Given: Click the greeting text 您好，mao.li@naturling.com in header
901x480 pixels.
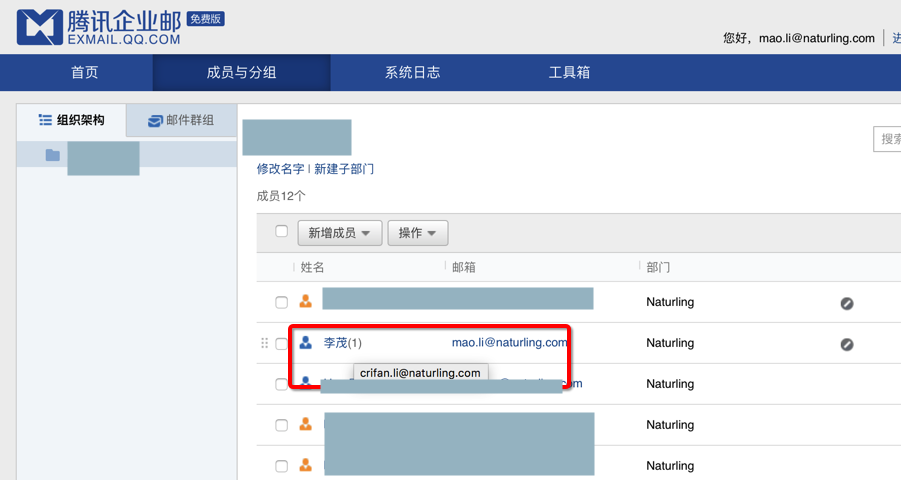Looking at the screenshot, I should click(x=799, y=38).
